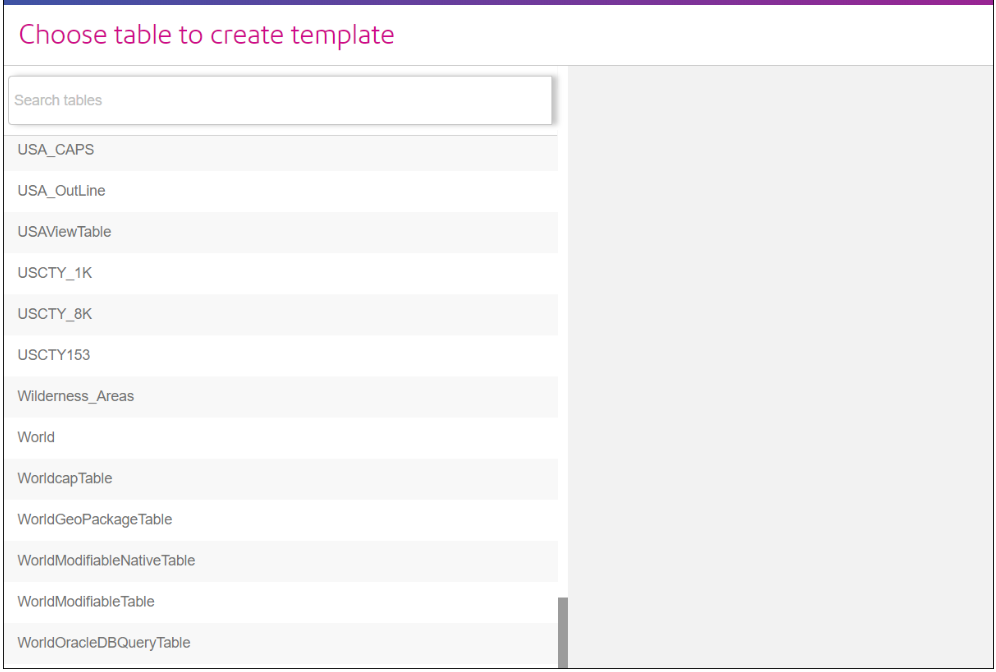
Task: Choose WorldModifiableTable for the template
Action: [86, 601]
